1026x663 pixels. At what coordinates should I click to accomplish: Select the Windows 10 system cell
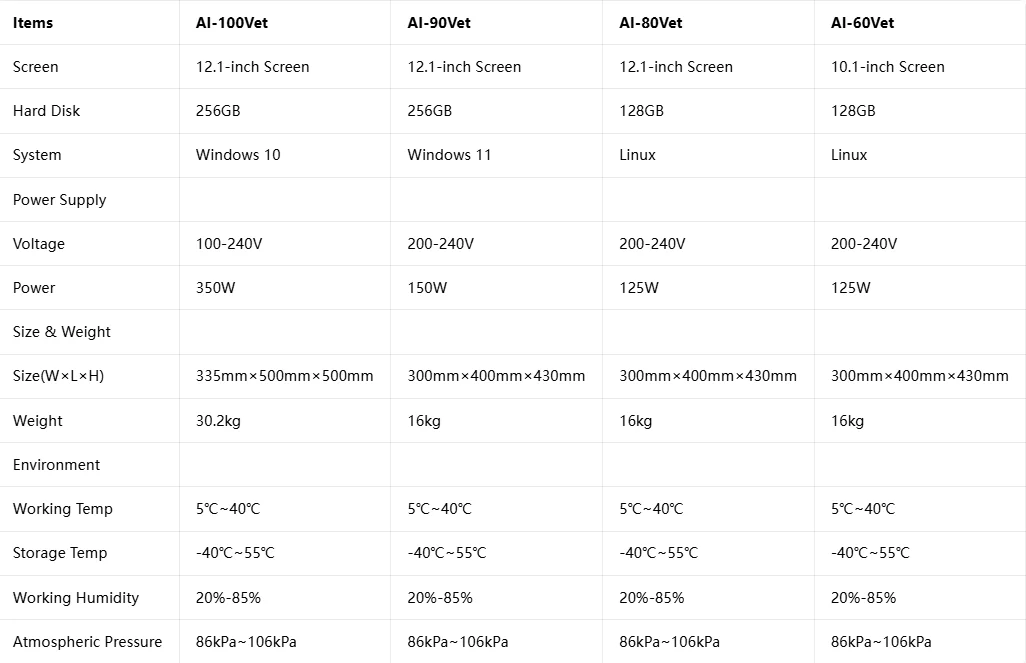click(x=238, y=155)
